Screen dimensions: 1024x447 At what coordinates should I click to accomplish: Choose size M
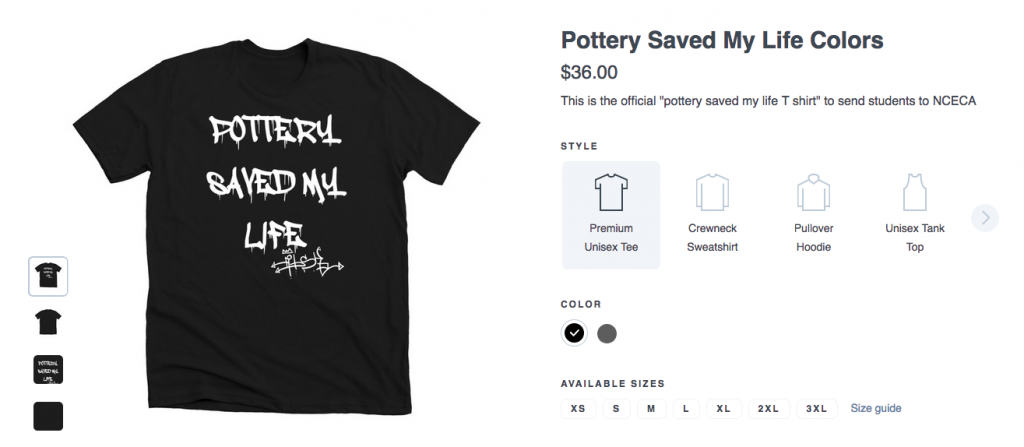(651, 408)
